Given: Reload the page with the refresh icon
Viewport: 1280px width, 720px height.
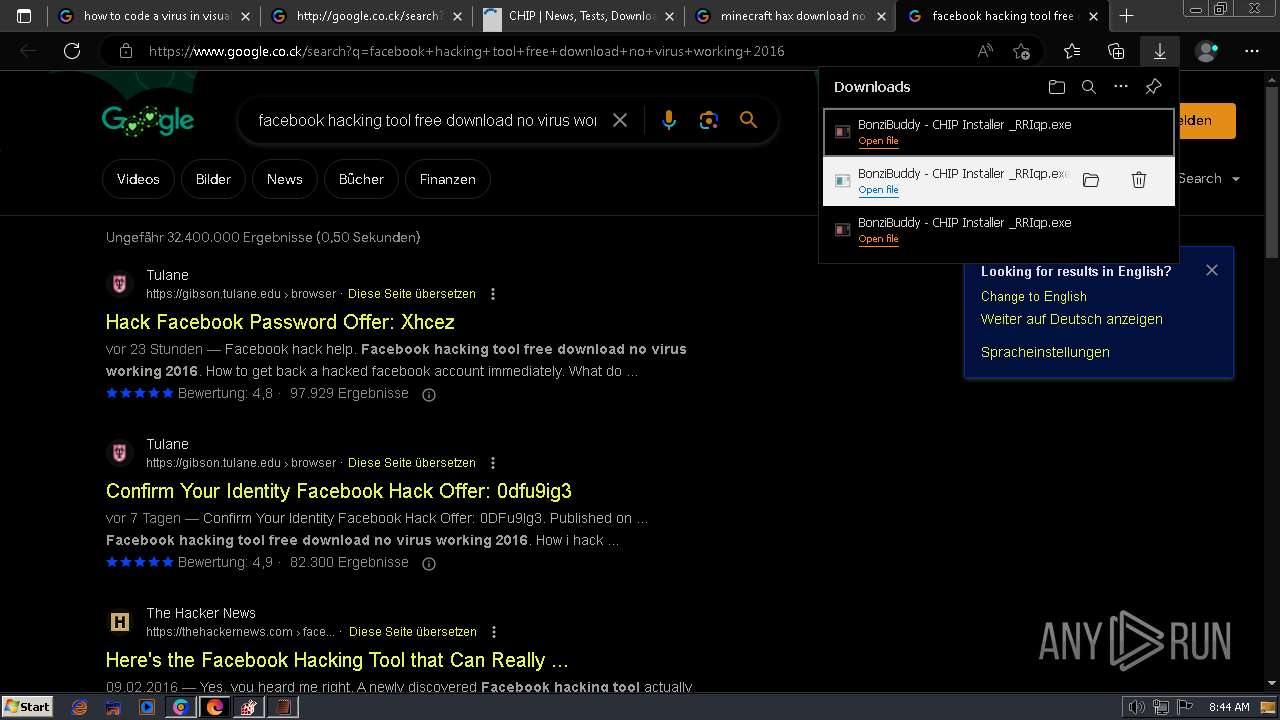Looking at the screenshot, I should 72,51.
